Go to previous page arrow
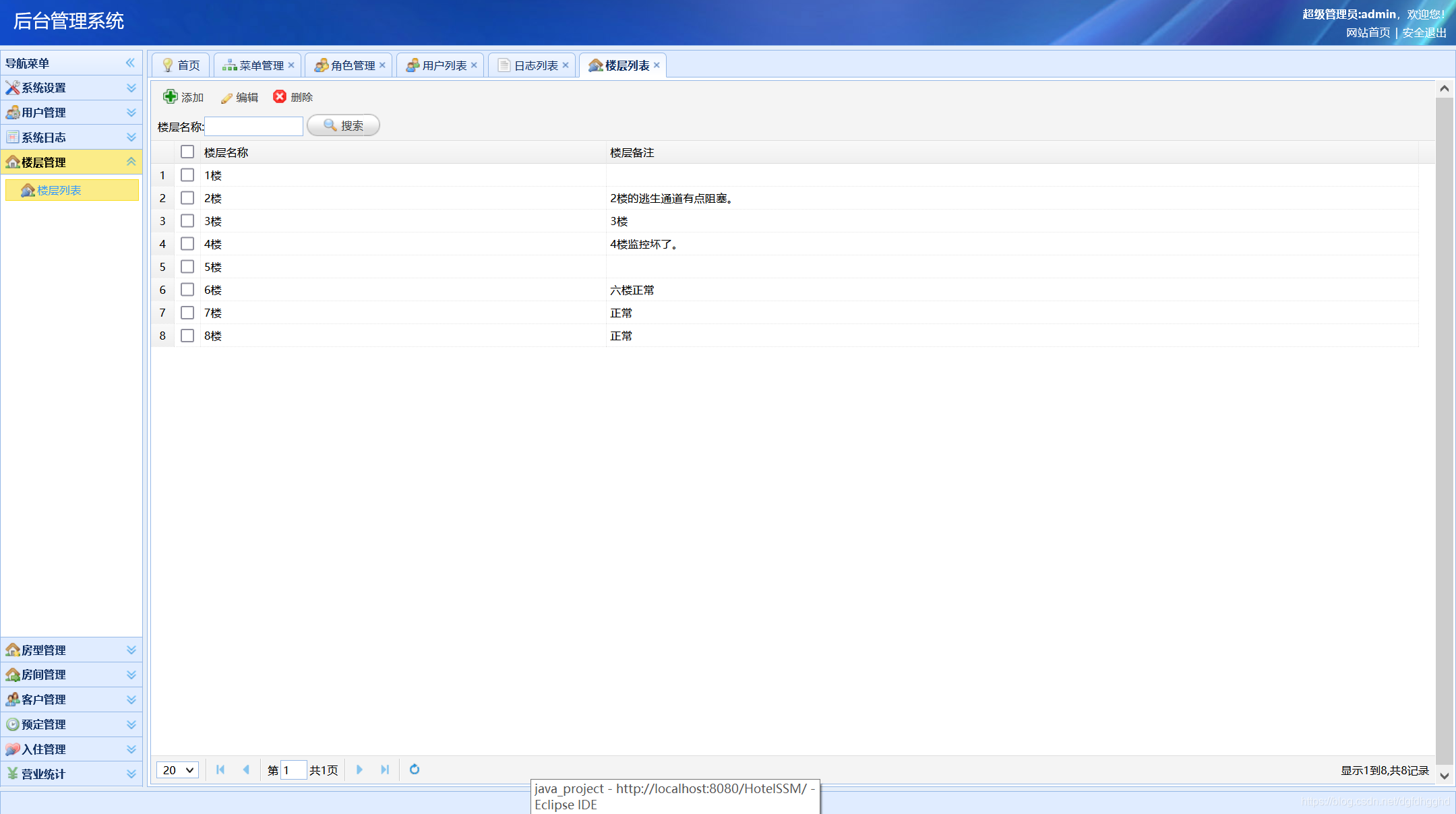 246,770
